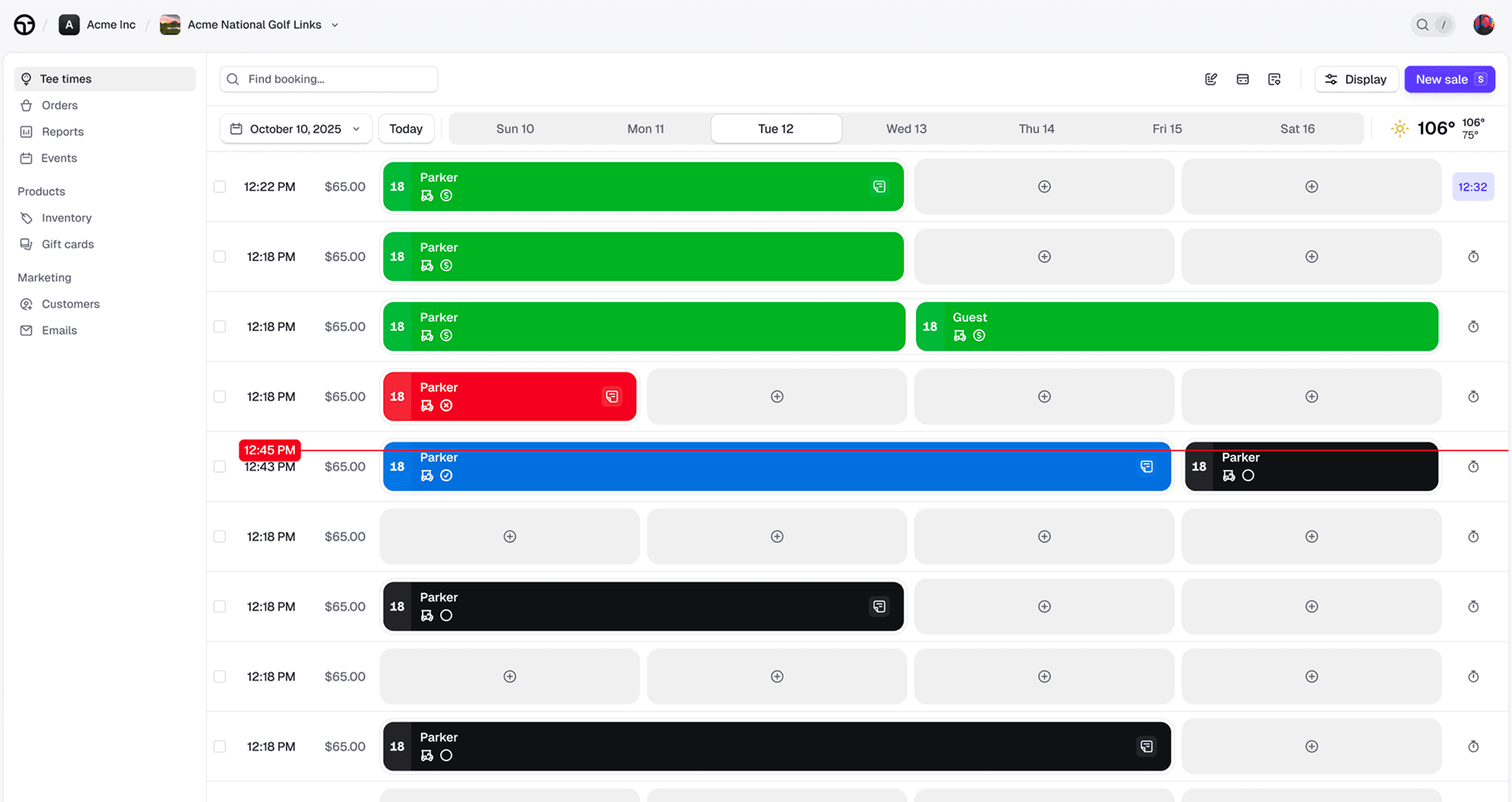
Task: Click note icon on blue Parker booking
Action: tap(1146, 467)
